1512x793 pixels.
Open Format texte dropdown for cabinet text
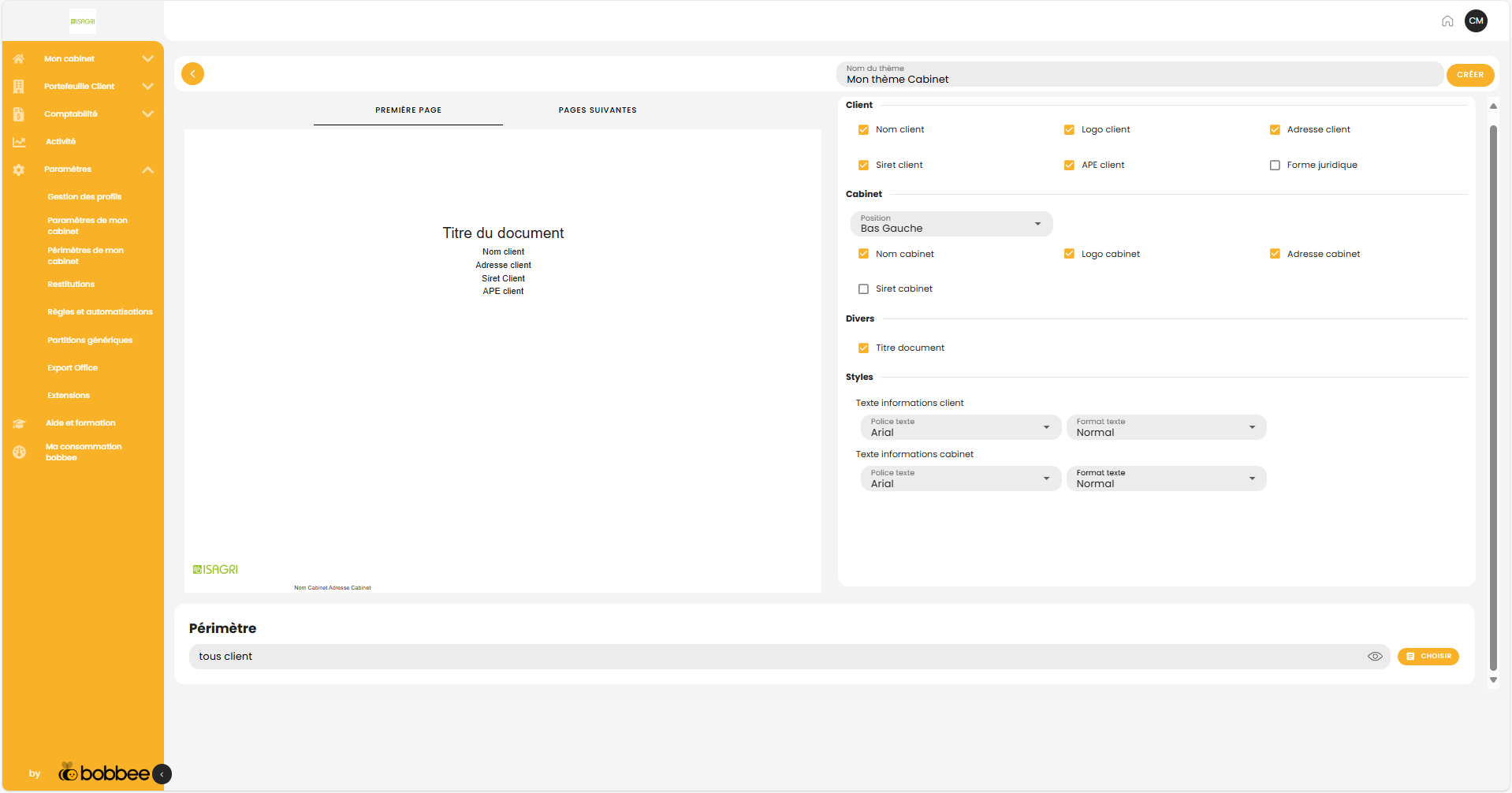pyautogui.click(x=1167, y=478)
